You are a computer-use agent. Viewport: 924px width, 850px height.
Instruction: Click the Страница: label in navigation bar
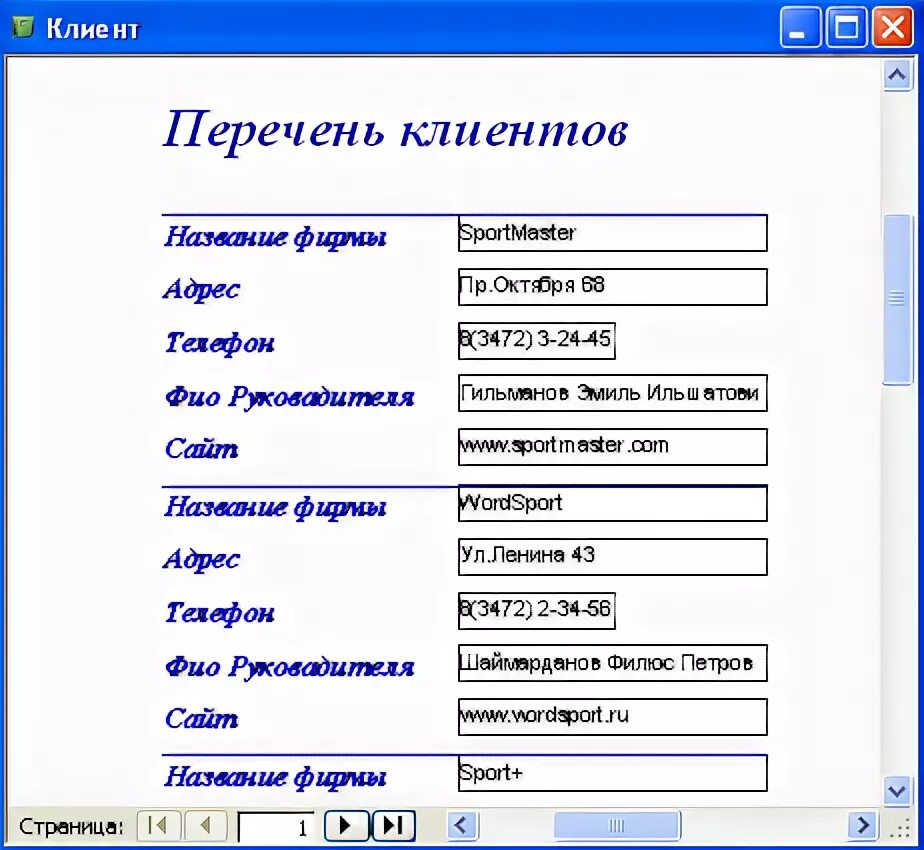(71, 827)
